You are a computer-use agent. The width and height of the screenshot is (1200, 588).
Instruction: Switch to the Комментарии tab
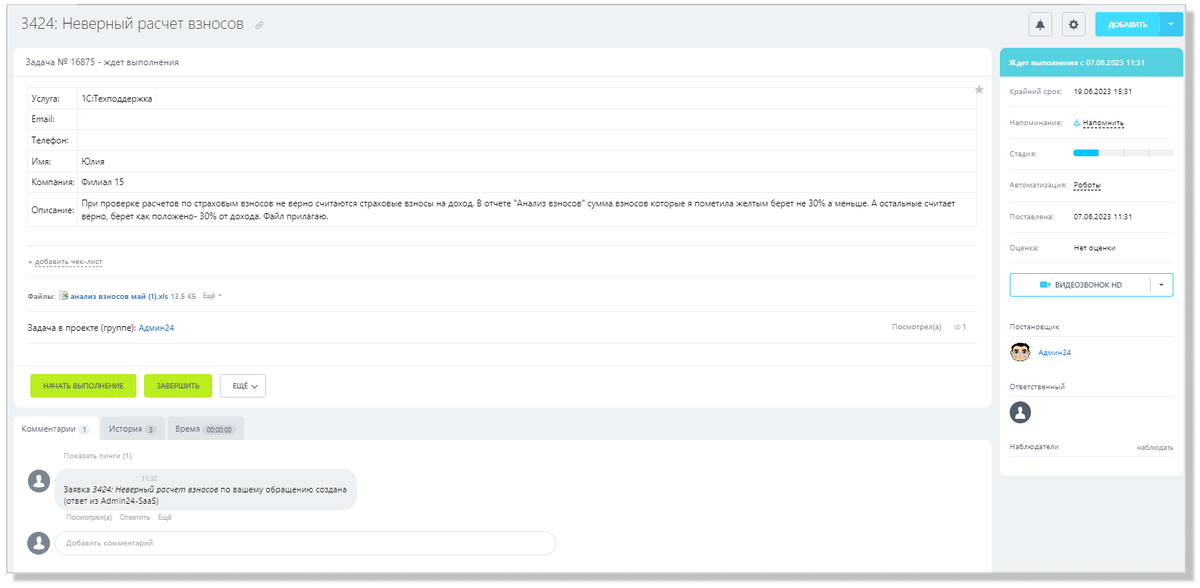pyautogui.click(x=56, y=429)
